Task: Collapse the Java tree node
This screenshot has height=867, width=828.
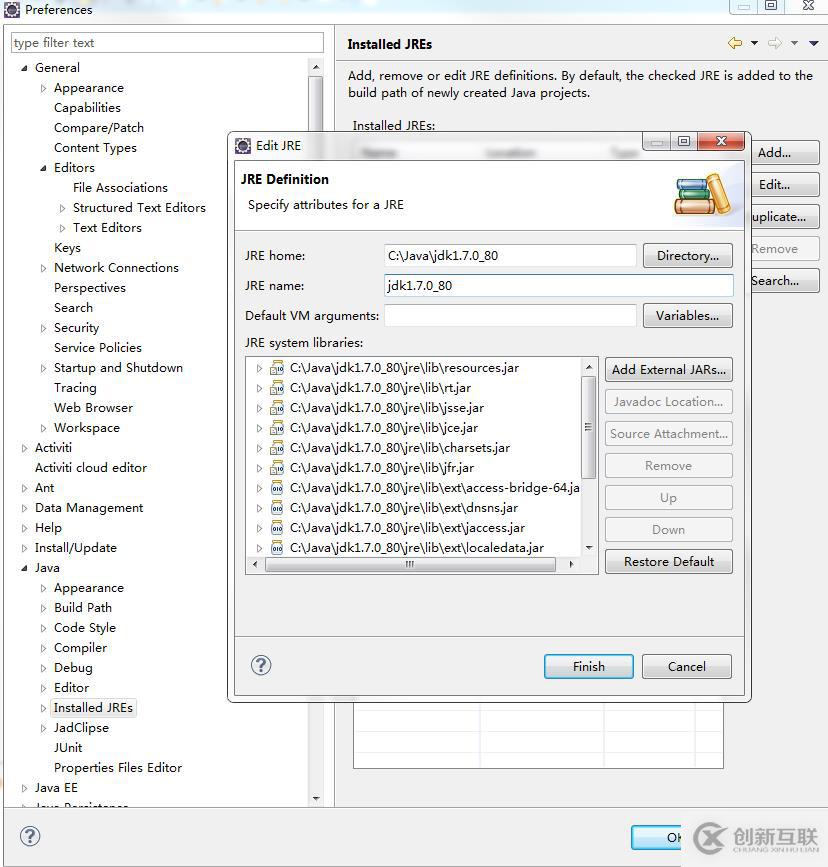Action: click(24, 568)
